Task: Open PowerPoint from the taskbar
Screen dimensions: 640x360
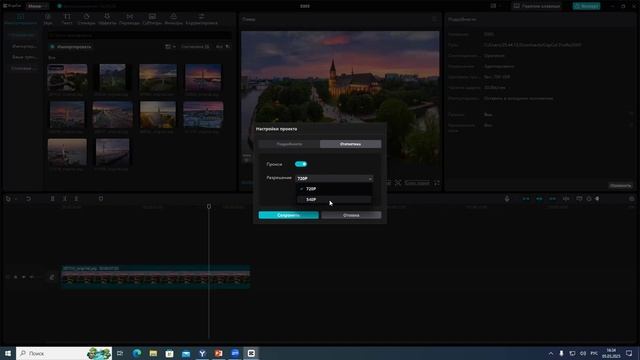Action: [x=218, y=353]
